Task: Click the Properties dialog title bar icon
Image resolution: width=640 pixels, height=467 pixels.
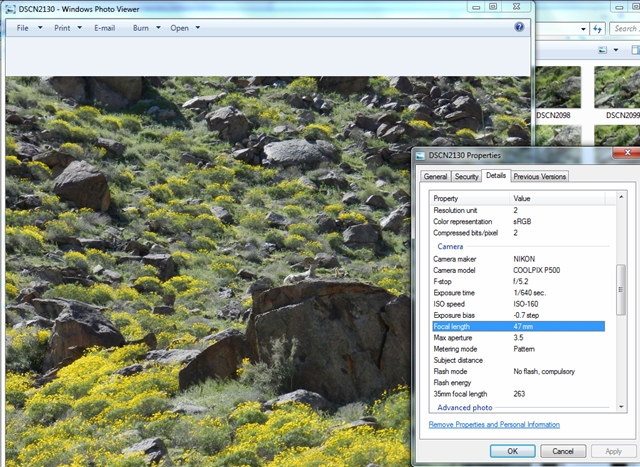Action: point(420,156)
